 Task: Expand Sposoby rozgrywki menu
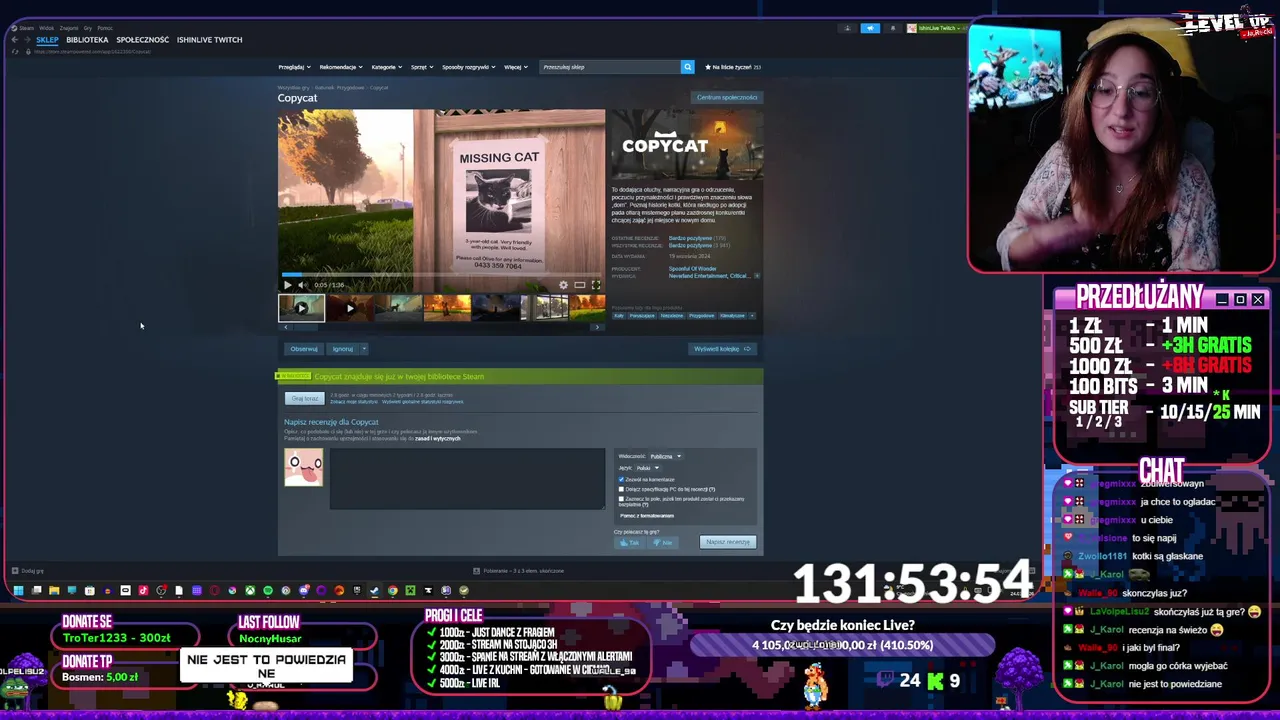[468, 67]
